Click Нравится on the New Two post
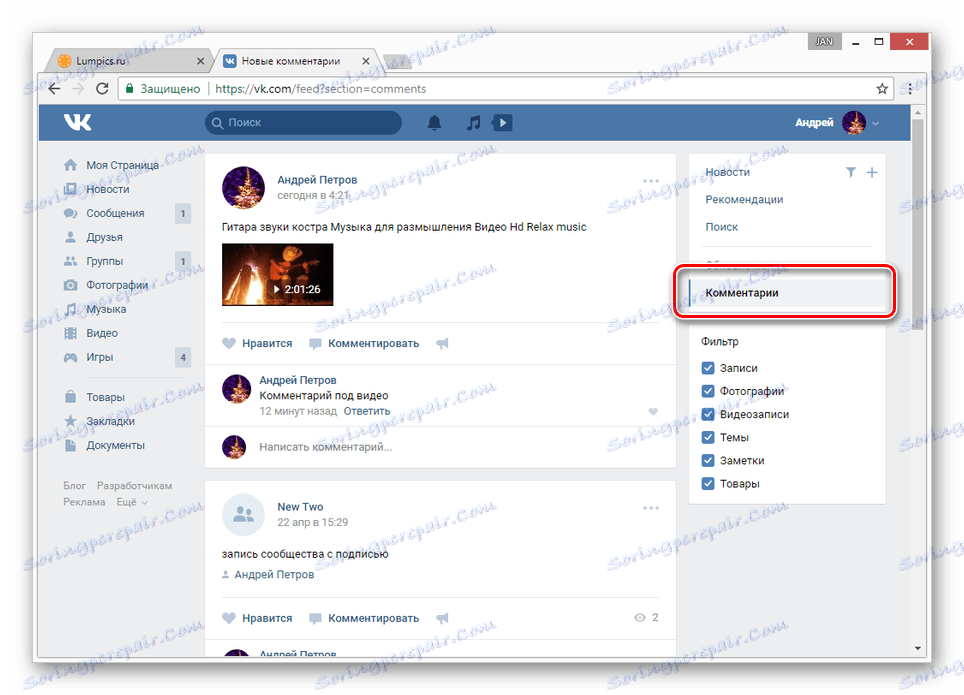The width and height of the screenshot is (964, 695). tap(257, 618)
